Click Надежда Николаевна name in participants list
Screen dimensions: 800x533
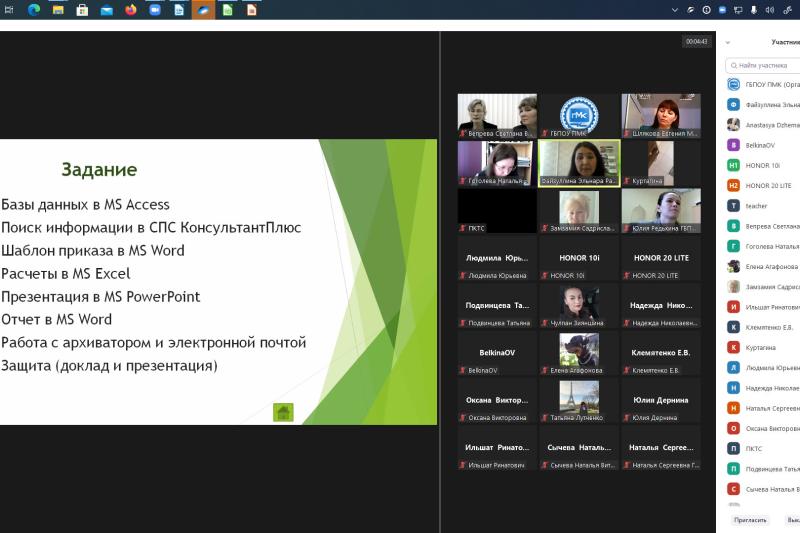coord(772,388)
